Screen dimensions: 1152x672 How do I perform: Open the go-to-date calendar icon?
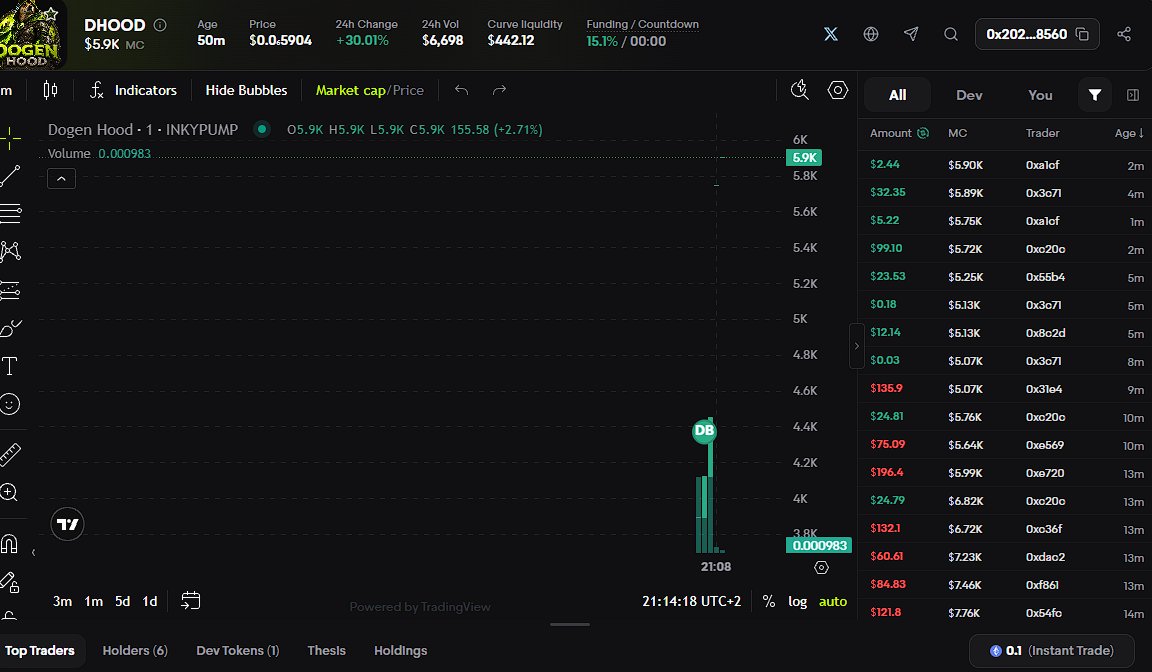[x=190, y=601]
